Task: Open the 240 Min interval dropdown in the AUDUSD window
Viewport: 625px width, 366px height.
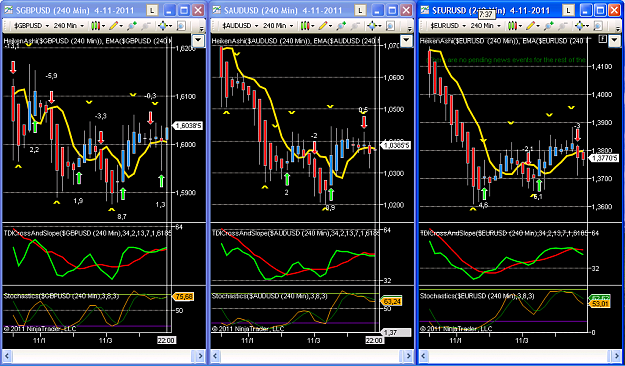Action: (x=278, y=26)
